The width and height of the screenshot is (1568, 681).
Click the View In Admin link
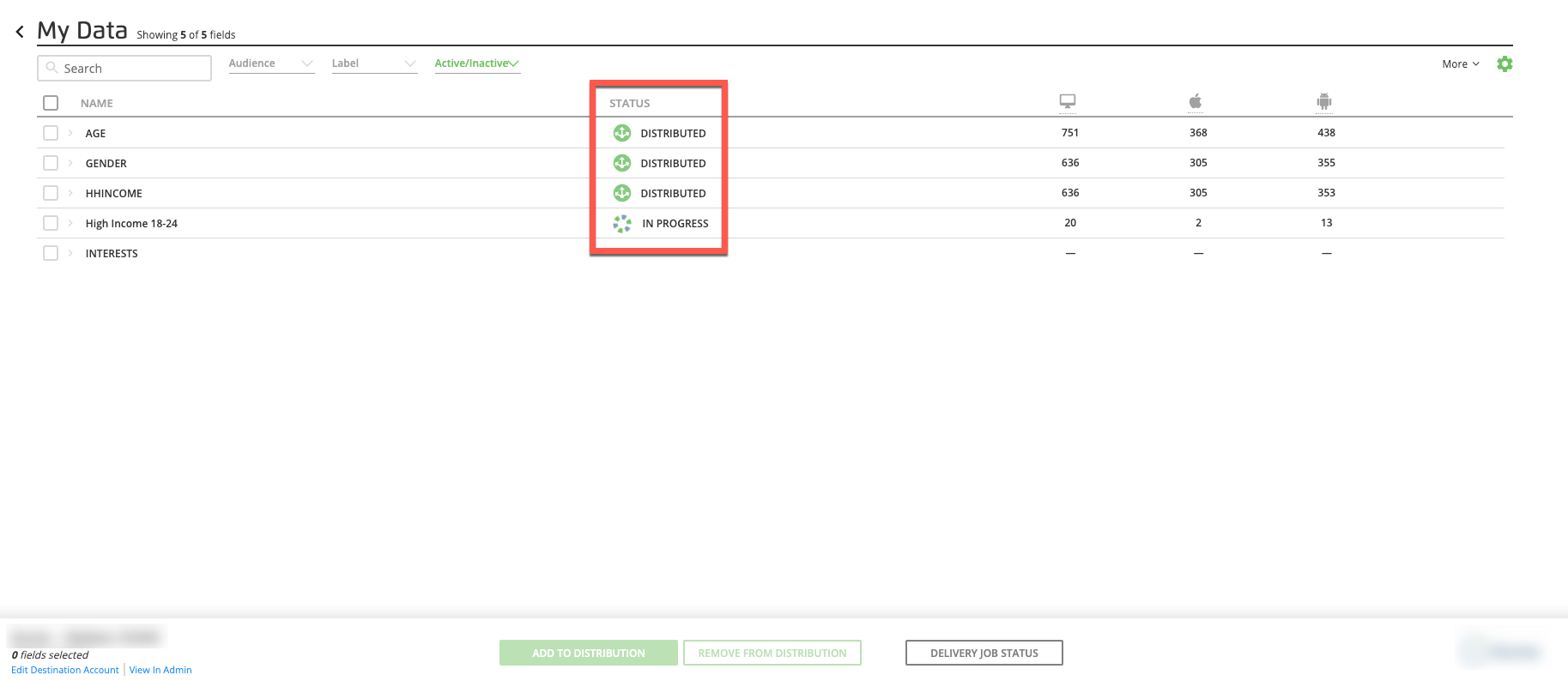pos(160,670)
